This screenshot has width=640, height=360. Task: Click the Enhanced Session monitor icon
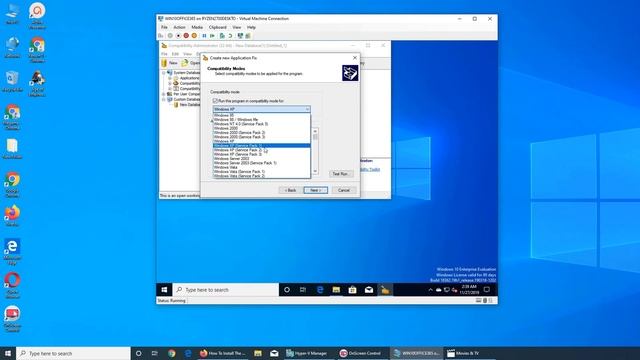[240, 36]
